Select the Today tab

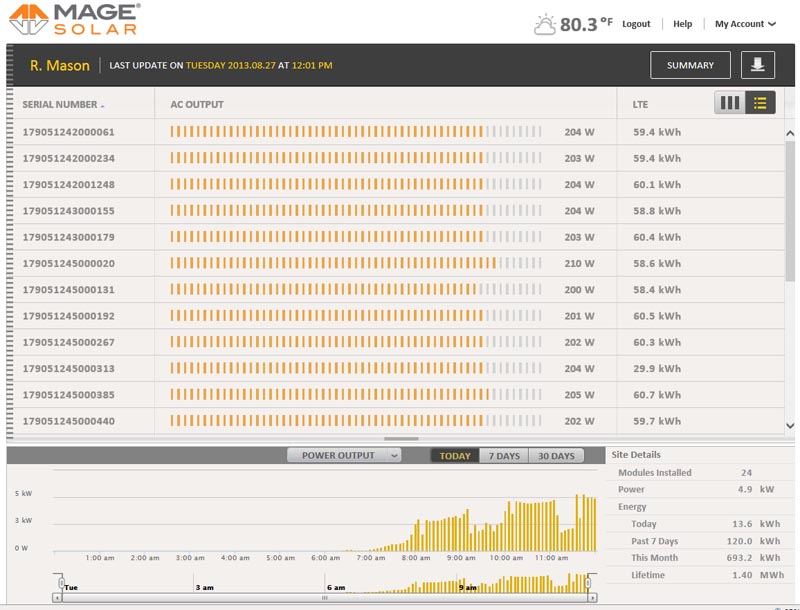455,456
